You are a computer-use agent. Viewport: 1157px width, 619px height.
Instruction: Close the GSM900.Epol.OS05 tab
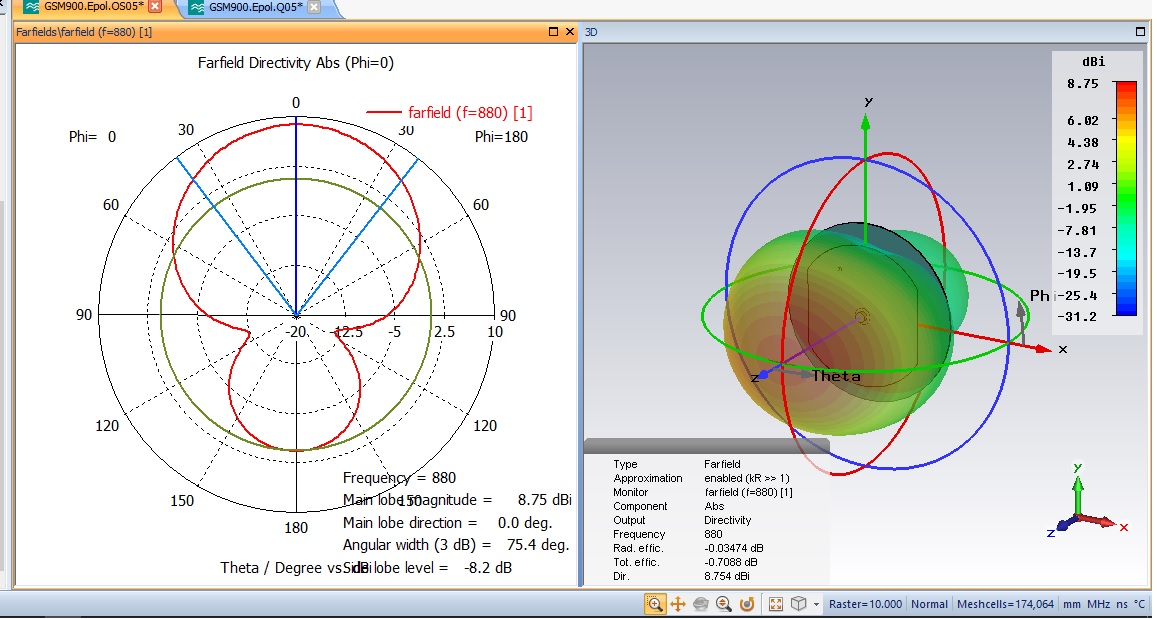point(155,7)
